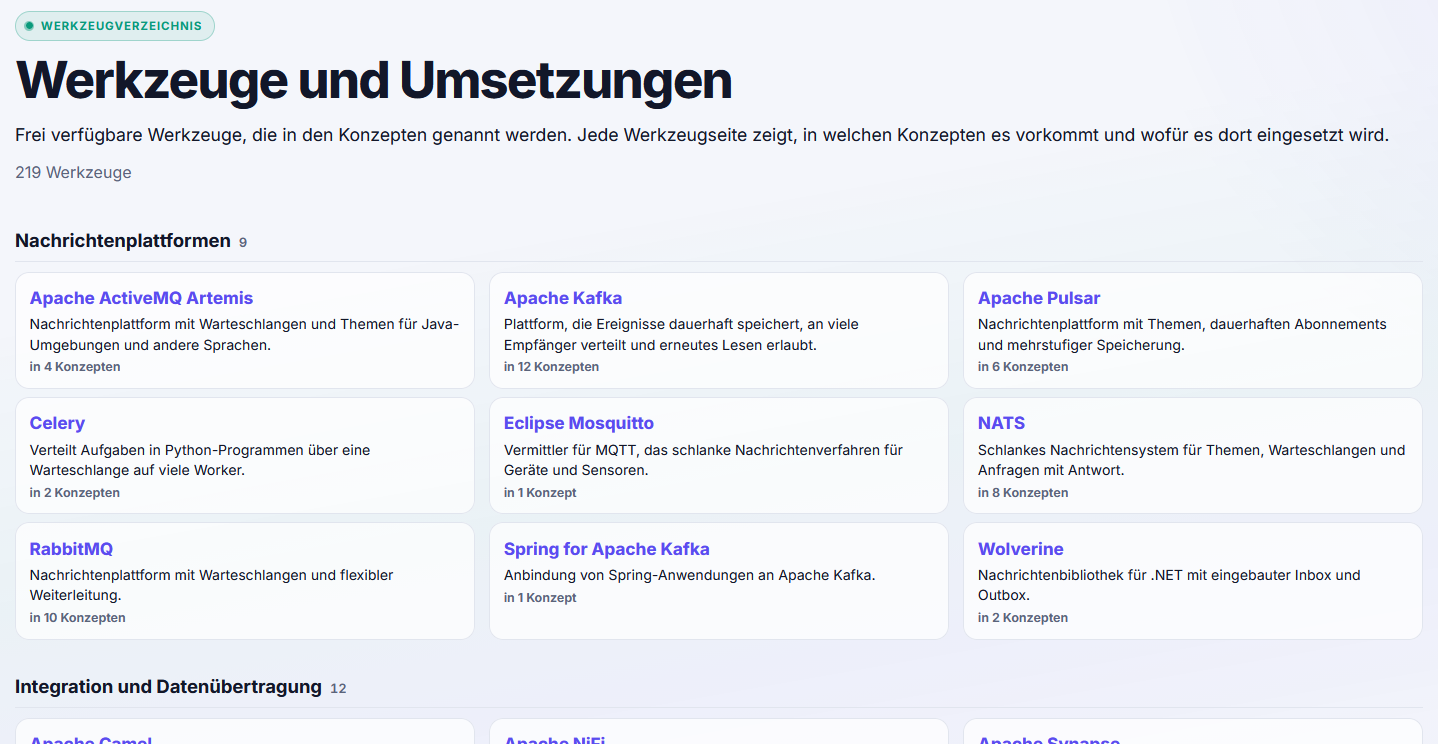Open the Apache Kafka tool link
This screenshot has height=744, width=1438.
563,298
